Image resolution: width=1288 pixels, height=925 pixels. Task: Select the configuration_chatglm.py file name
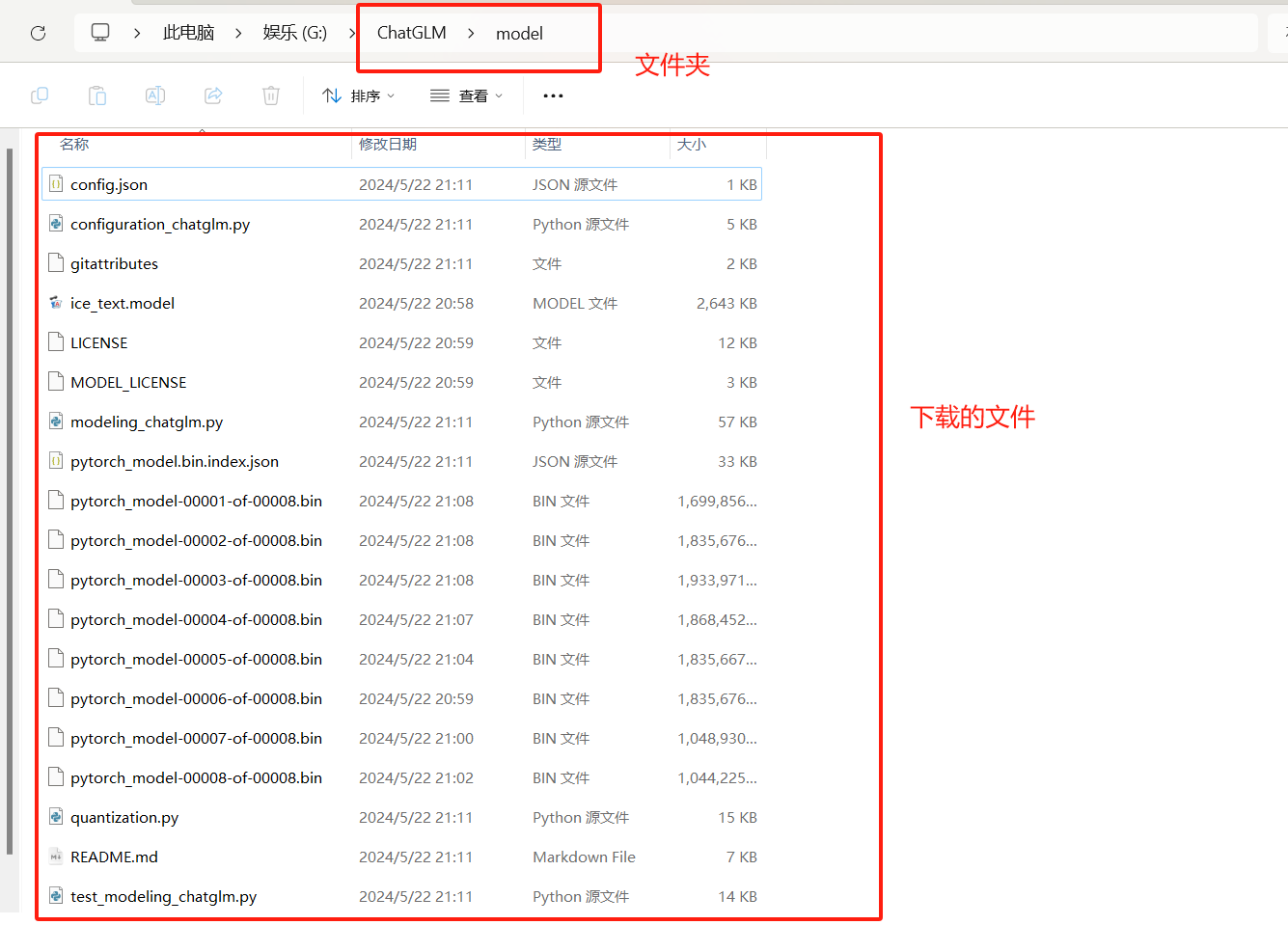click(160, 224)
